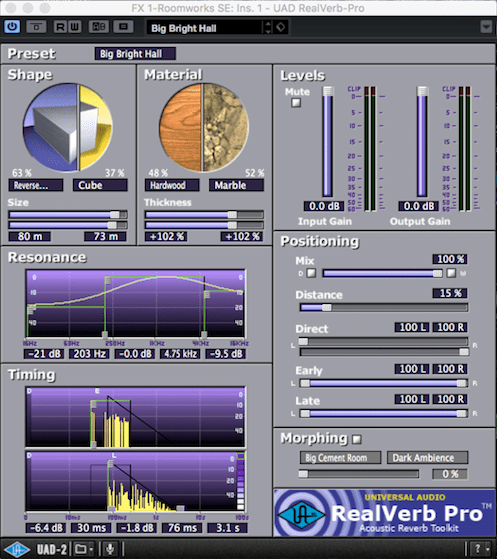This screenshot has width=497, height=559.
Task: Click the Resonance 4.75 kHz value
Action: click(180, 354)
